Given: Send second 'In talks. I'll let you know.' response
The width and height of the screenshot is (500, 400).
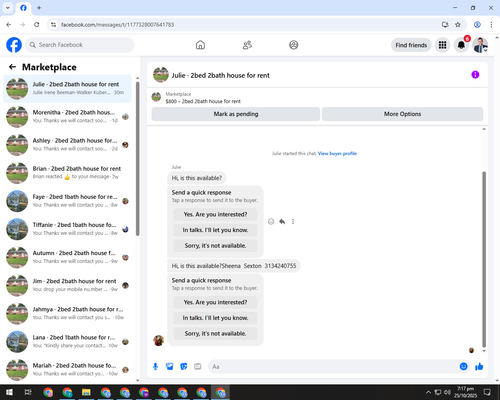Looking at the screenshot, I should pos(215,318).
